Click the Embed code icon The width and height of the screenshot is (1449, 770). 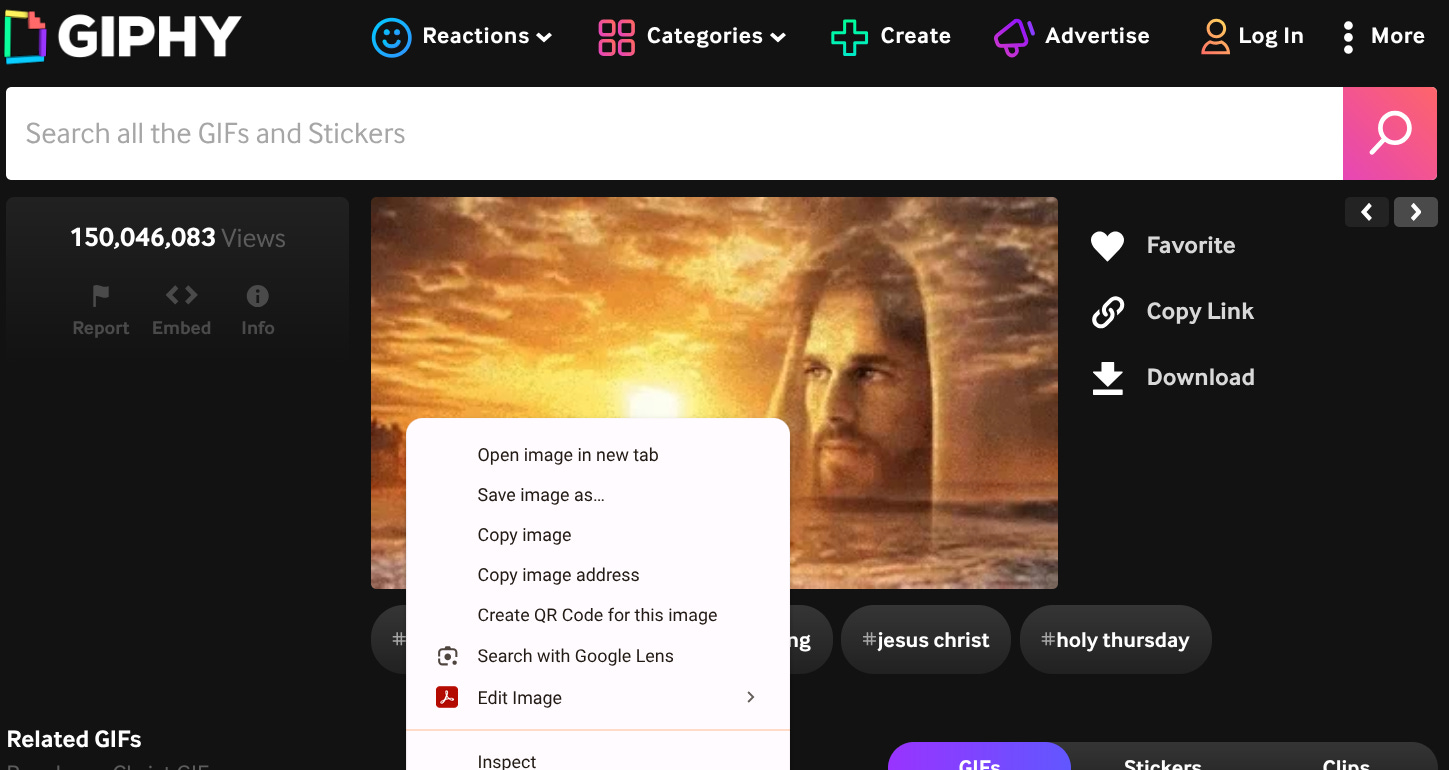point(181,295)
